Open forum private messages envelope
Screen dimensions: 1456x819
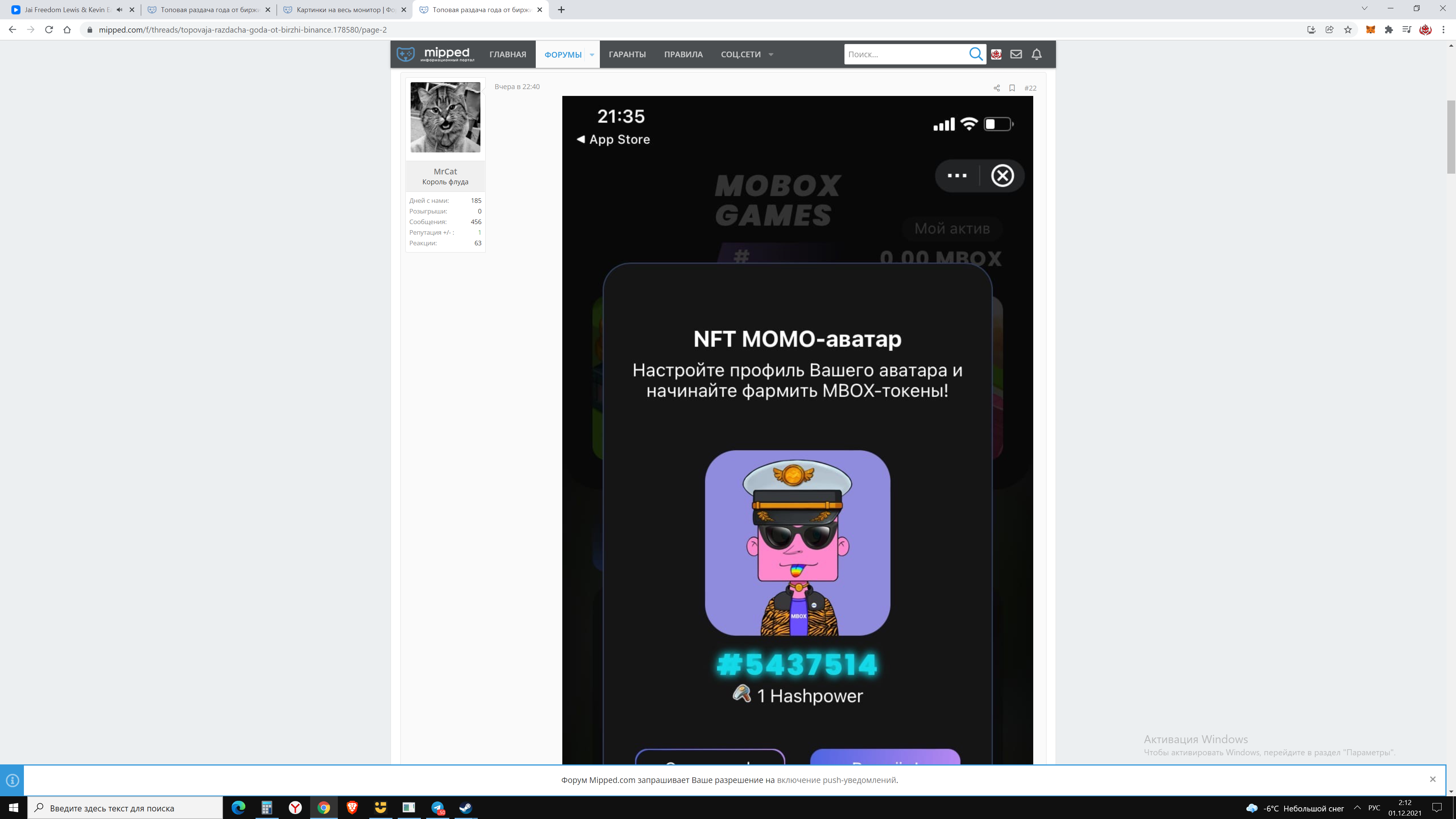(x=1016, y=54)
